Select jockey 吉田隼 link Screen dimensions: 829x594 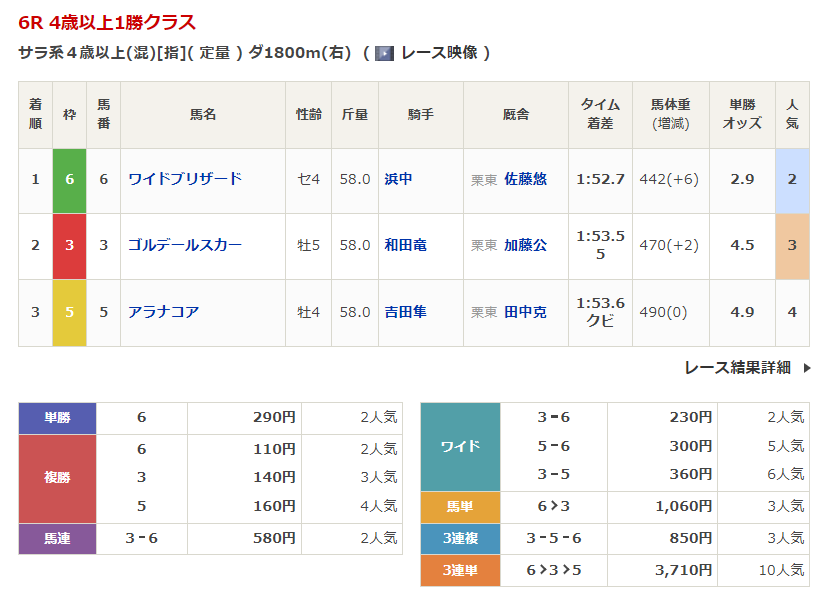405,312
